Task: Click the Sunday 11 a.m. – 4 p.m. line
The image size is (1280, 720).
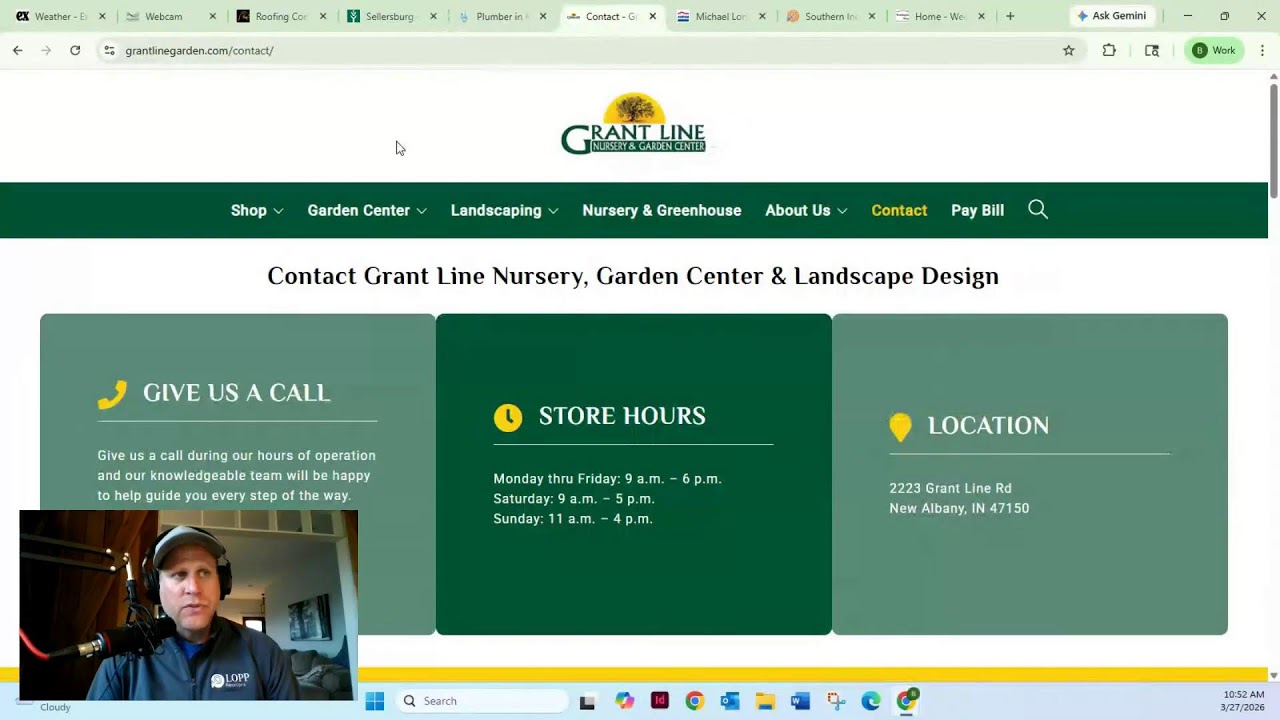Action: [x=573, y=518]
